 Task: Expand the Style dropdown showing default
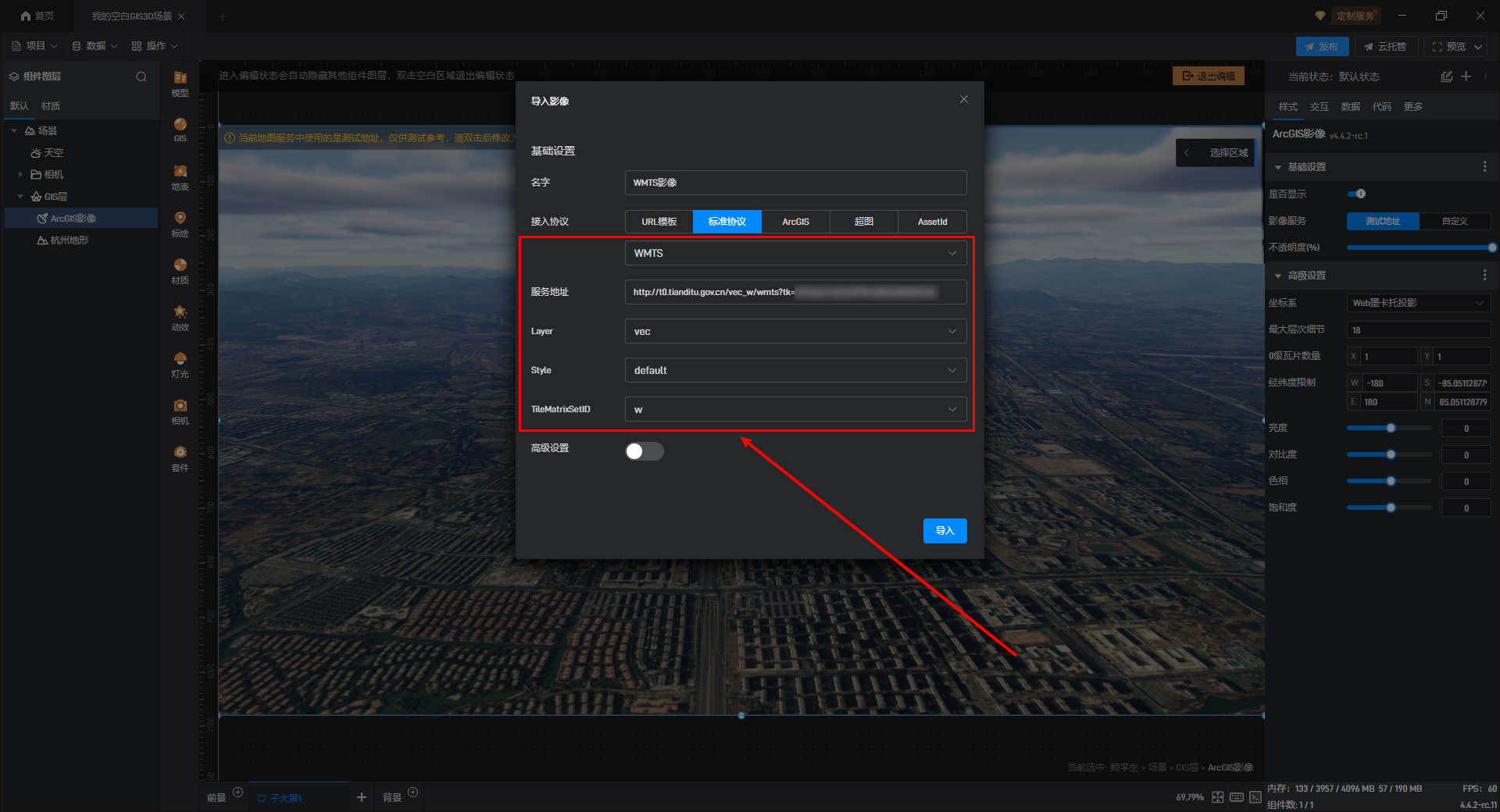795,370
